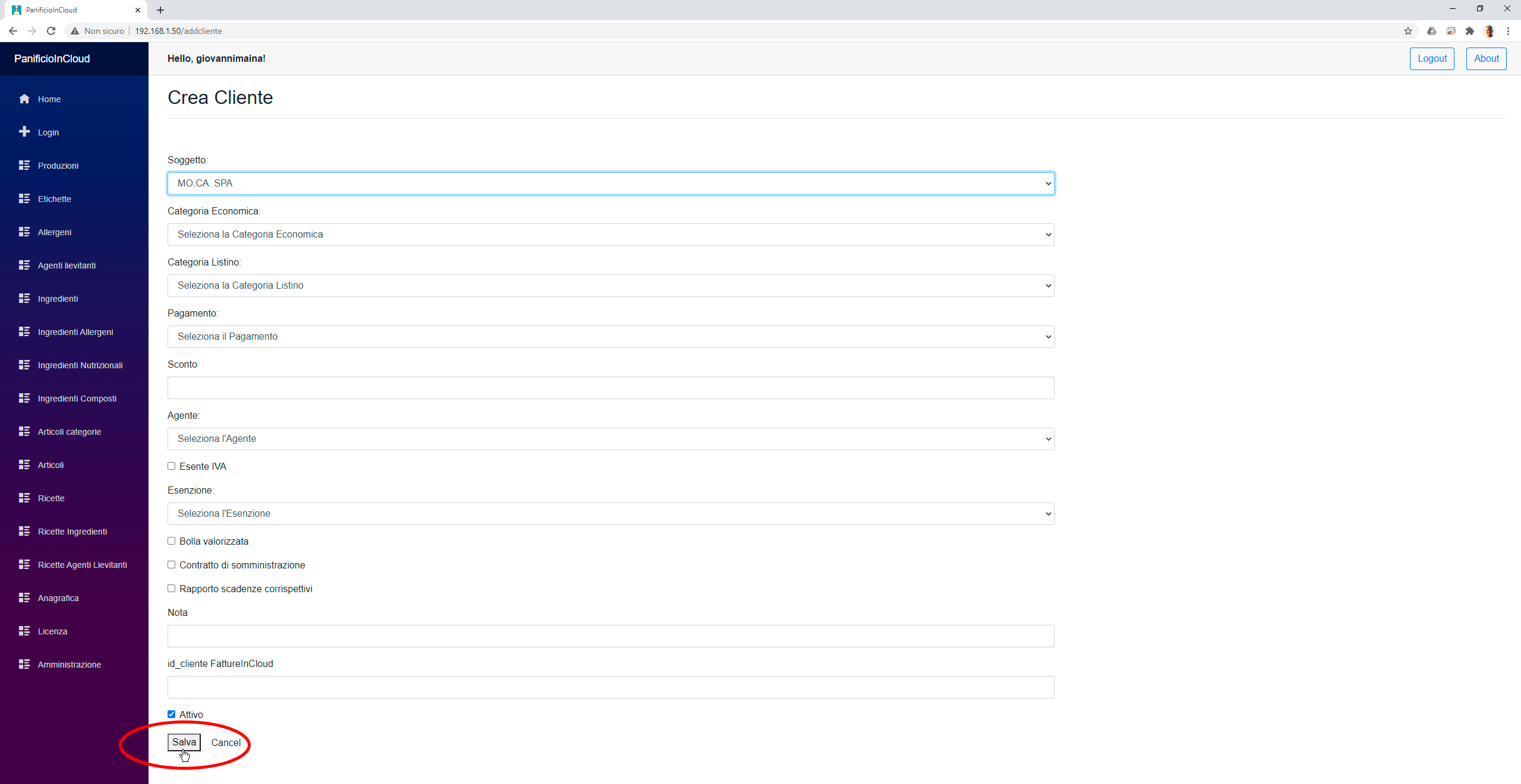Click Logout button top right
The width and height of the screenshot is (1521, 784).
tap(1432, 57)
